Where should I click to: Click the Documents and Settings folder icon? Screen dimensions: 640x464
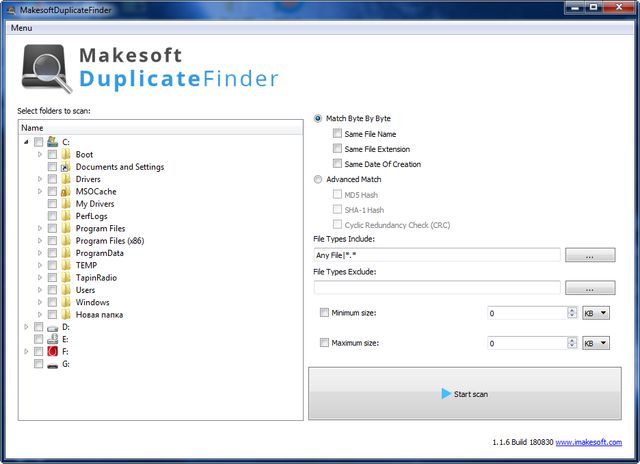pyautogui.click(x=65, y=167)
